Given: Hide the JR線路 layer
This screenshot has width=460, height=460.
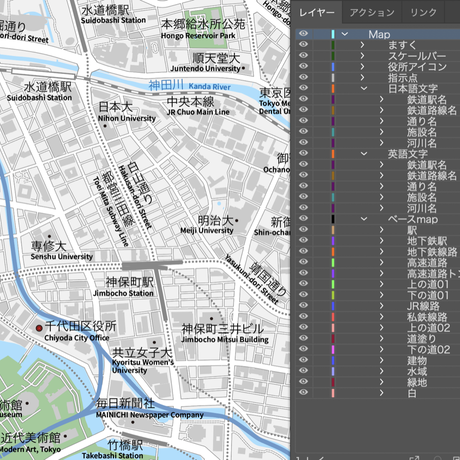Looking at the screenshot, I should point(303,305).
